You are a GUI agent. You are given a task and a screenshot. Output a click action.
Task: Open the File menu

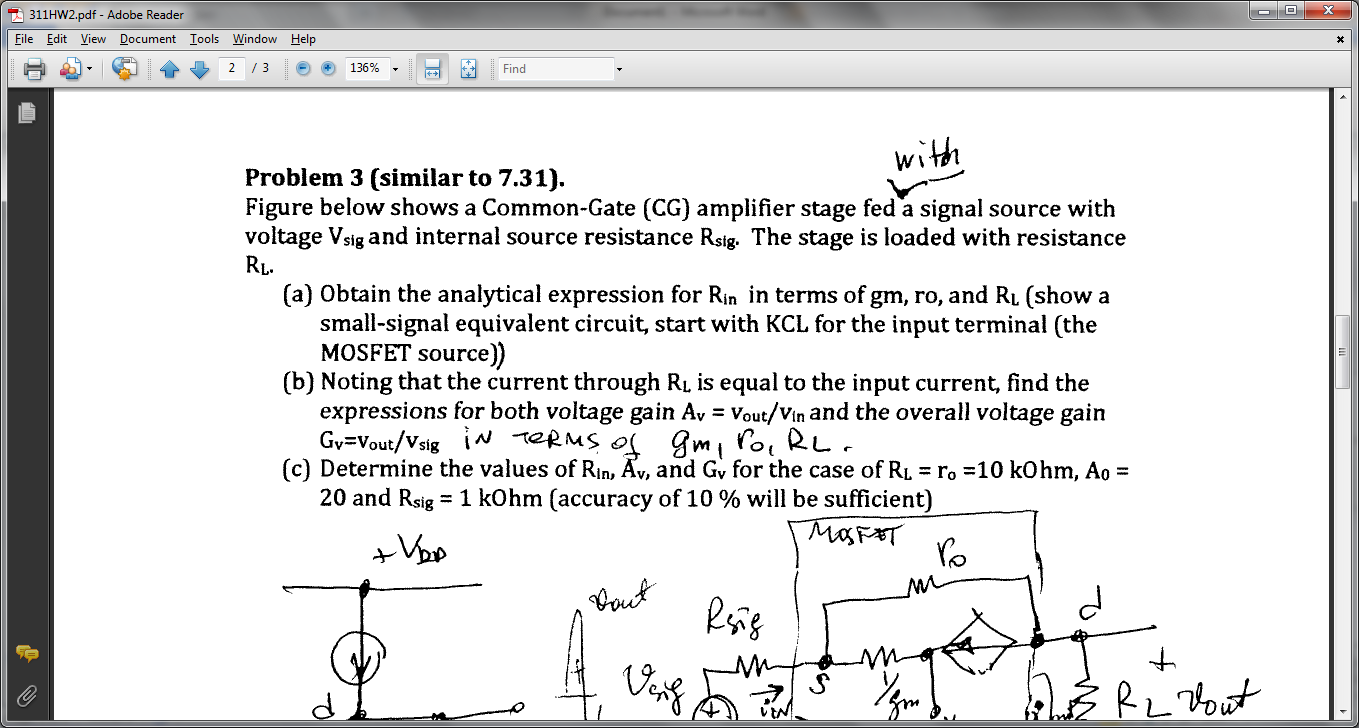(x=24, y=39)
